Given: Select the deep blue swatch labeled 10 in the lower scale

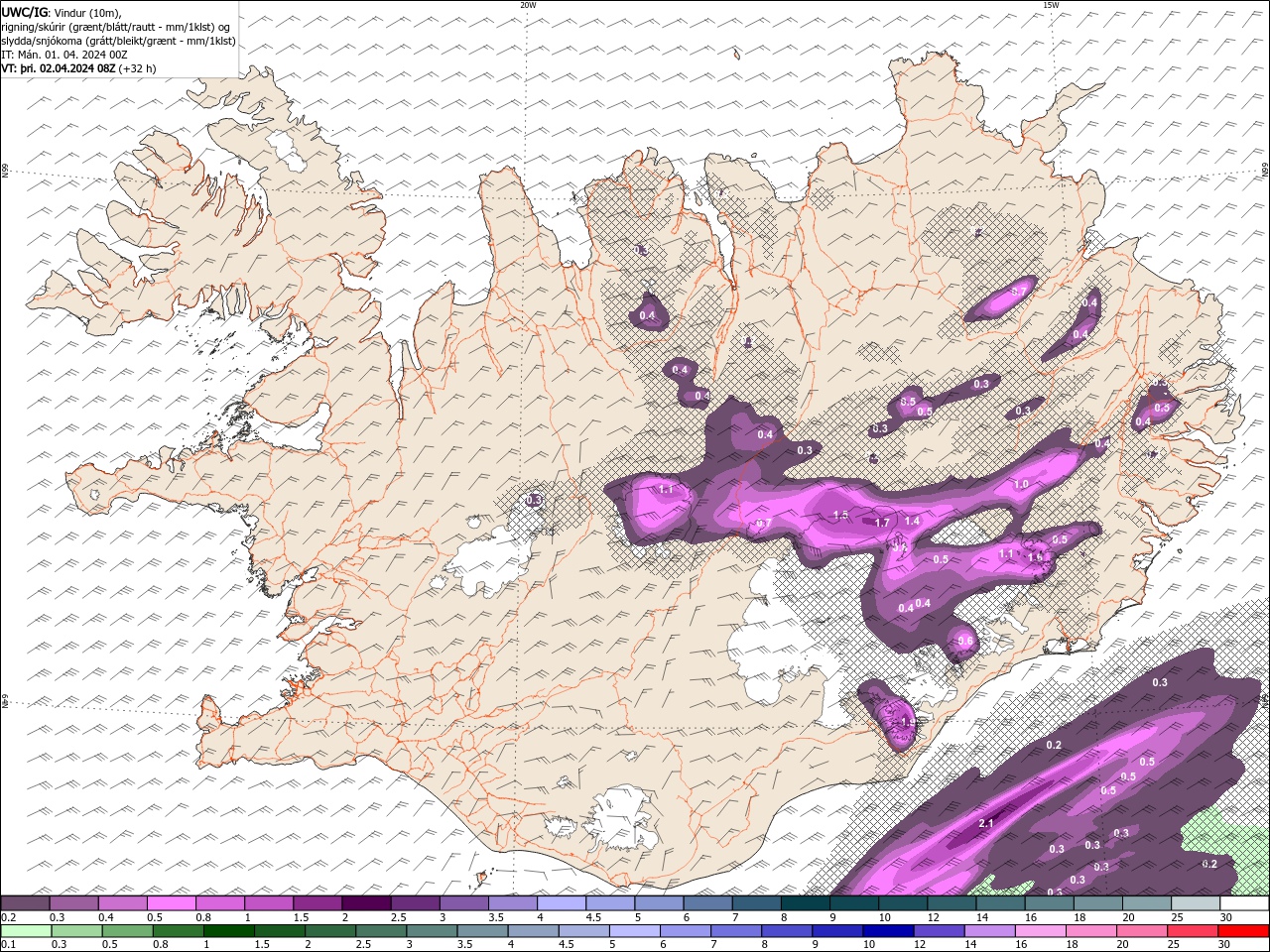Looking at the screenshot, I should pyautogui.click(x=888, y=931).
